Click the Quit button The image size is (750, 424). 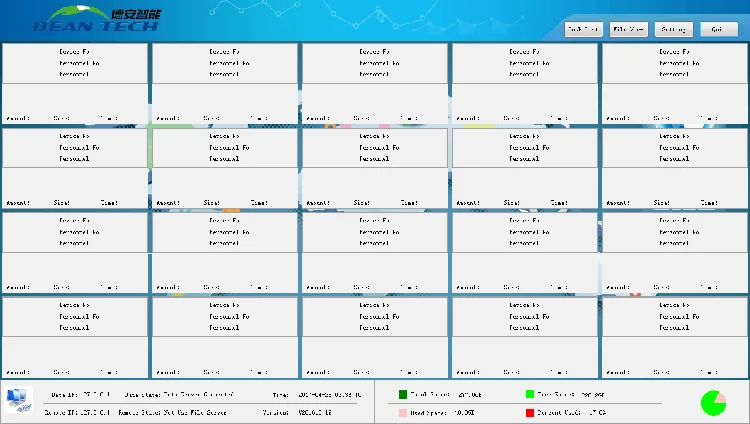point(719,29)
